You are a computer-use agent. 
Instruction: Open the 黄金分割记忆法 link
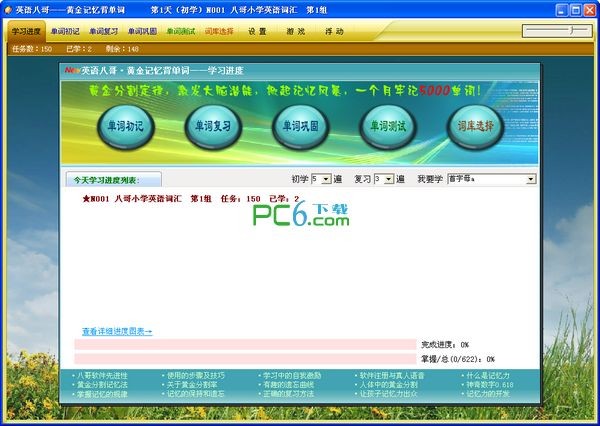click(x=102, y=385)
